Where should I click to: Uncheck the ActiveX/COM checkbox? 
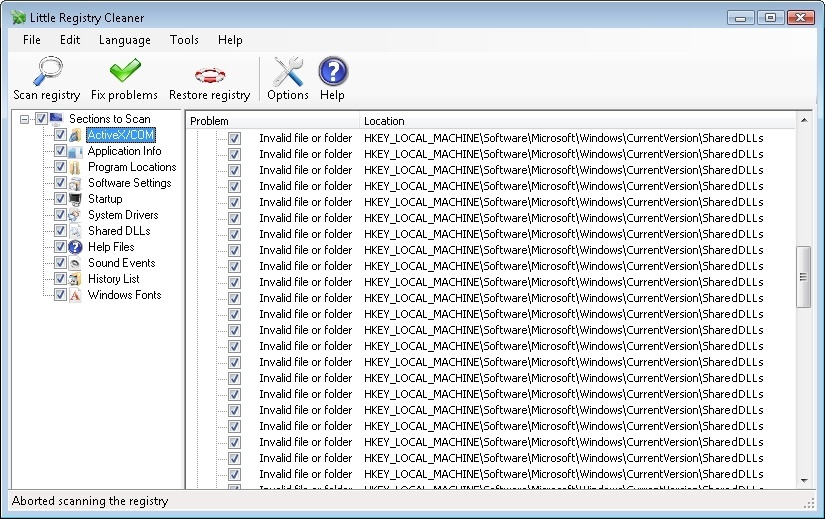click(x=60, y=135)
